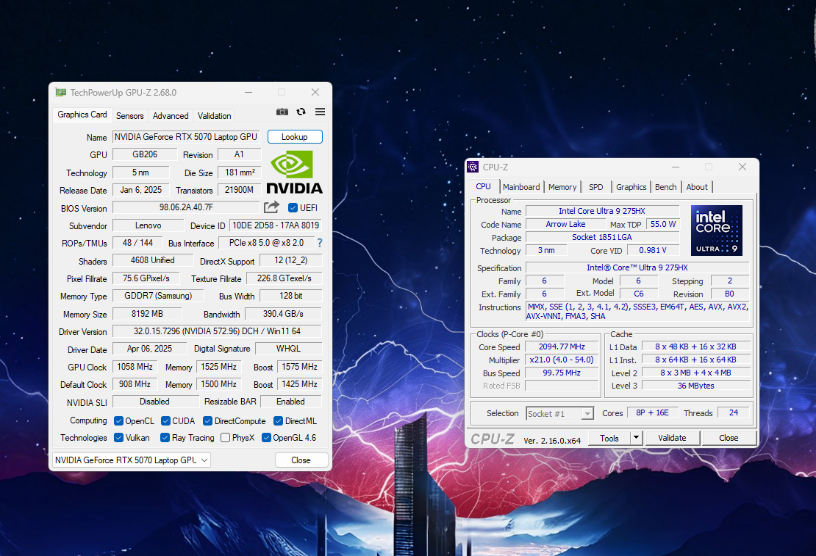816x556 pixels.
Task: Open the GPU-Z hamburger menu
Action: point(320,111)
